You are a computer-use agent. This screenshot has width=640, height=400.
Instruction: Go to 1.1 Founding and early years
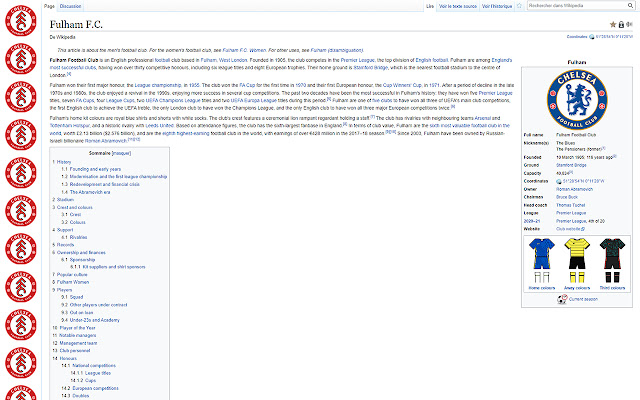[x=91, y=169]
